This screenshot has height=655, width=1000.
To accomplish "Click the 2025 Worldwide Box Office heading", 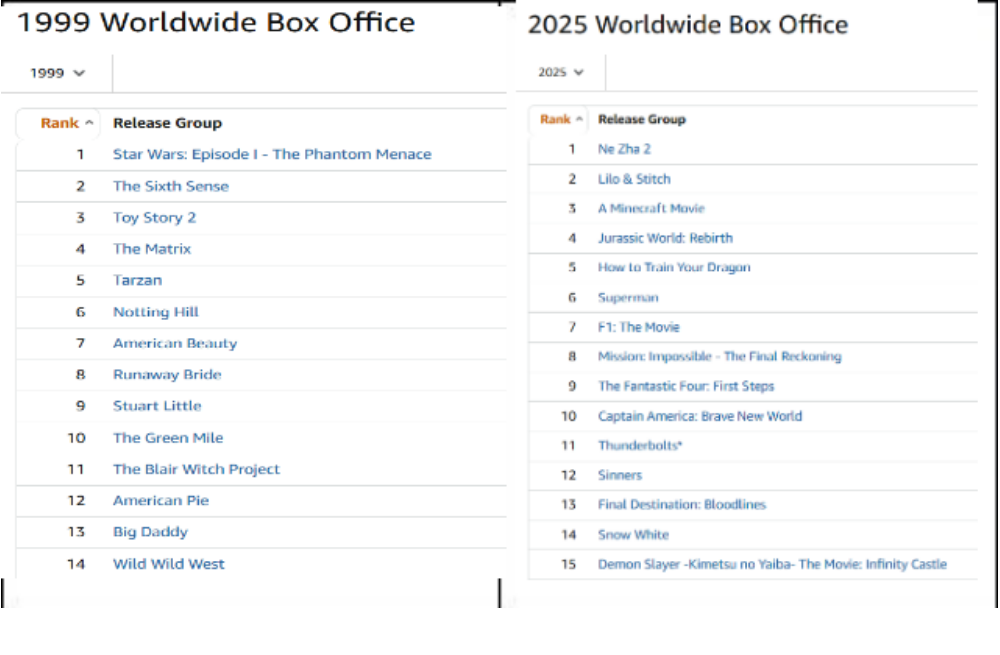I will click(688, 25).
